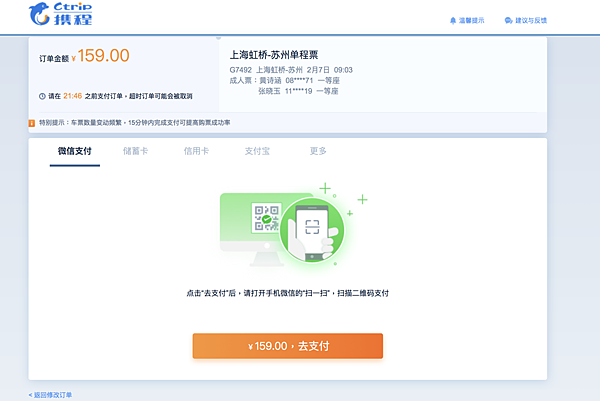The width and height of the screenshot is (600, 401).
Task: Click the 携程 brand text
Action: click(x=73, y=19)
